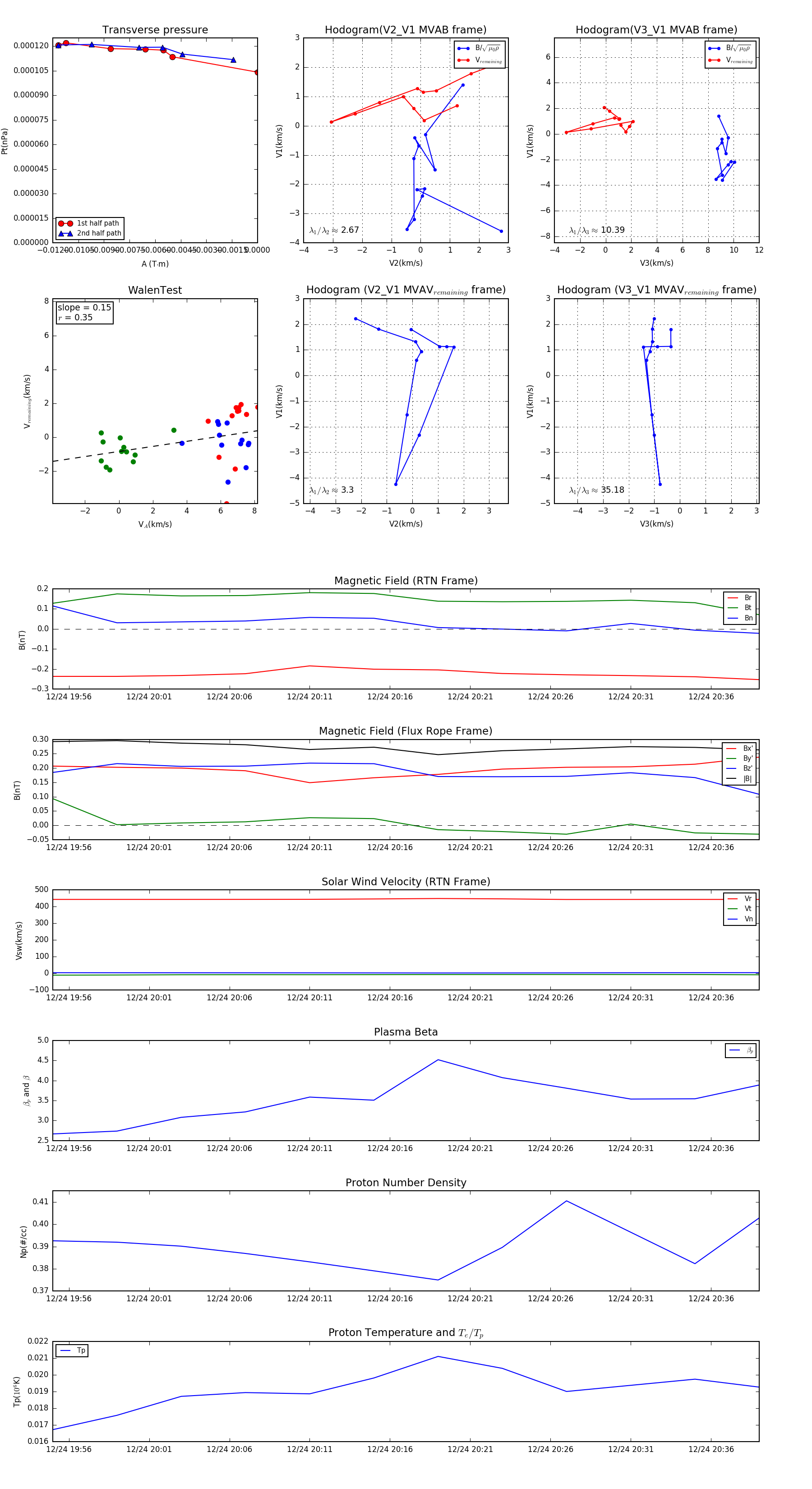
Task: Select the 'Bn' legend entry
Action: (x=740, y=618)
